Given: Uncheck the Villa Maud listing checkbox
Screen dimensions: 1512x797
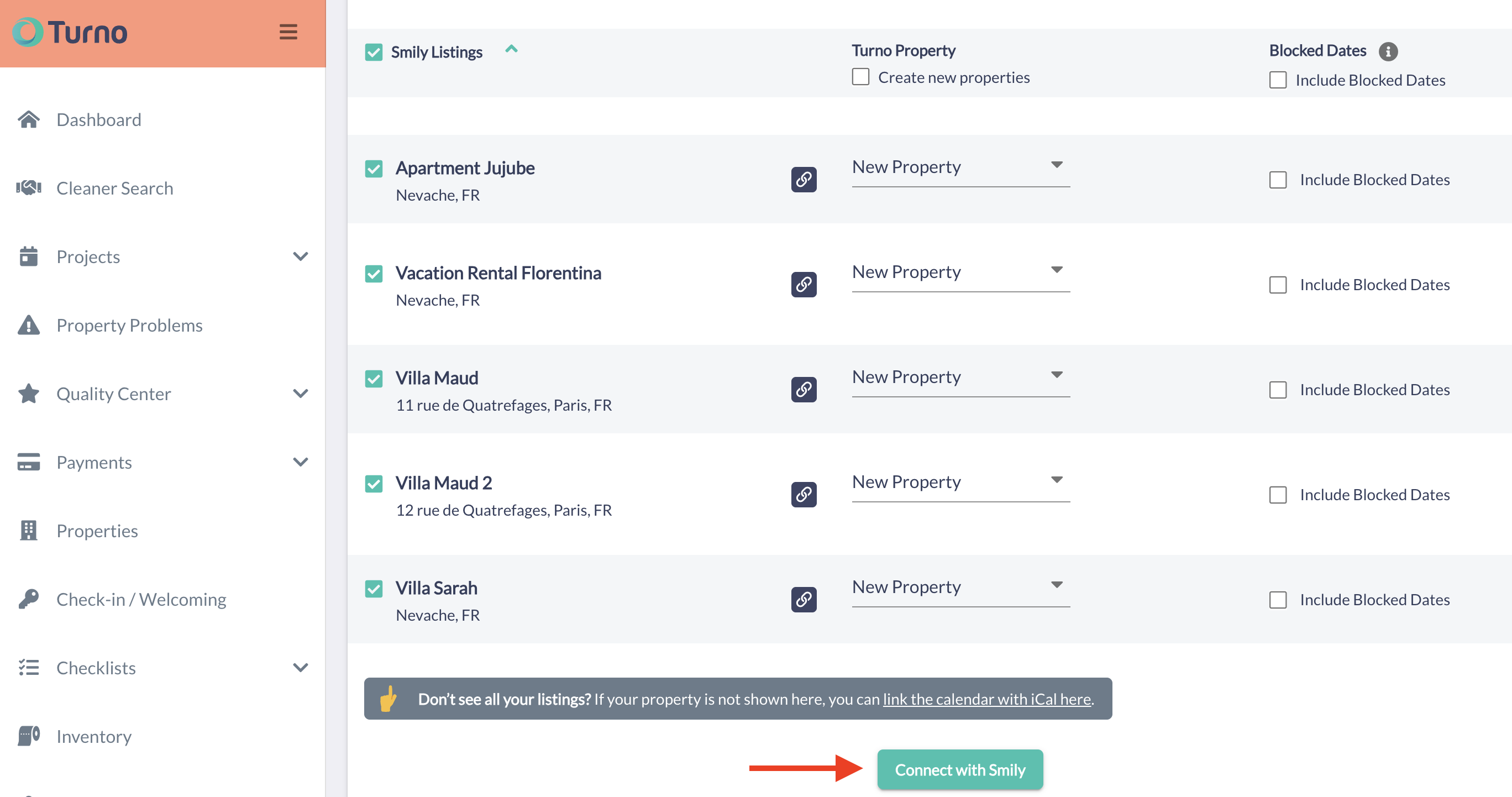Looking at the screenshot, I should [x=374, y=379].
